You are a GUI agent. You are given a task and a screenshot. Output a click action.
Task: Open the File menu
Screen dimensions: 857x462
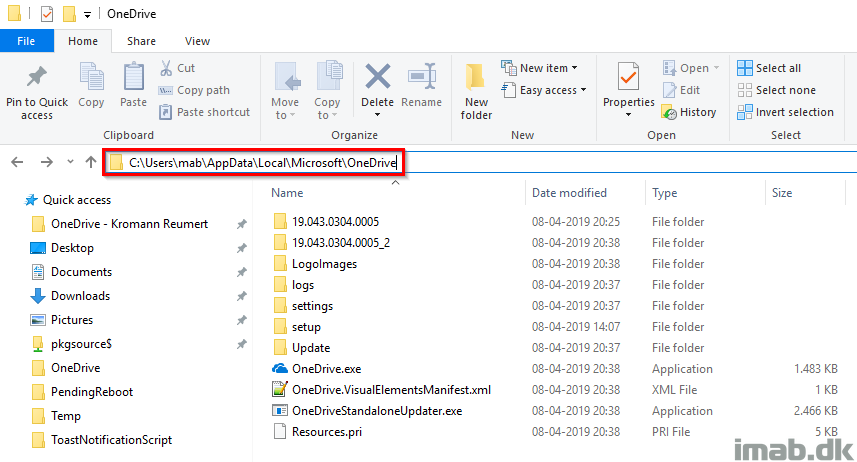(26, 41)
